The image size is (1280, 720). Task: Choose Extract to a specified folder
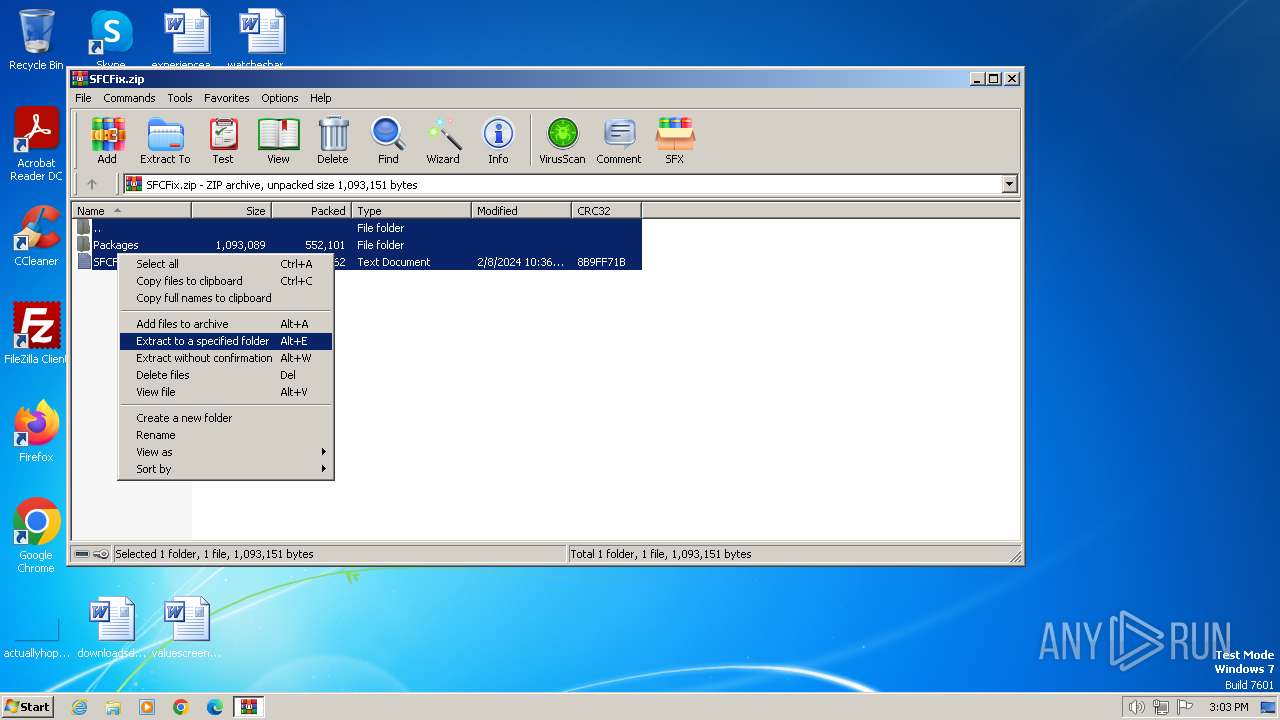tap(226, 341)
